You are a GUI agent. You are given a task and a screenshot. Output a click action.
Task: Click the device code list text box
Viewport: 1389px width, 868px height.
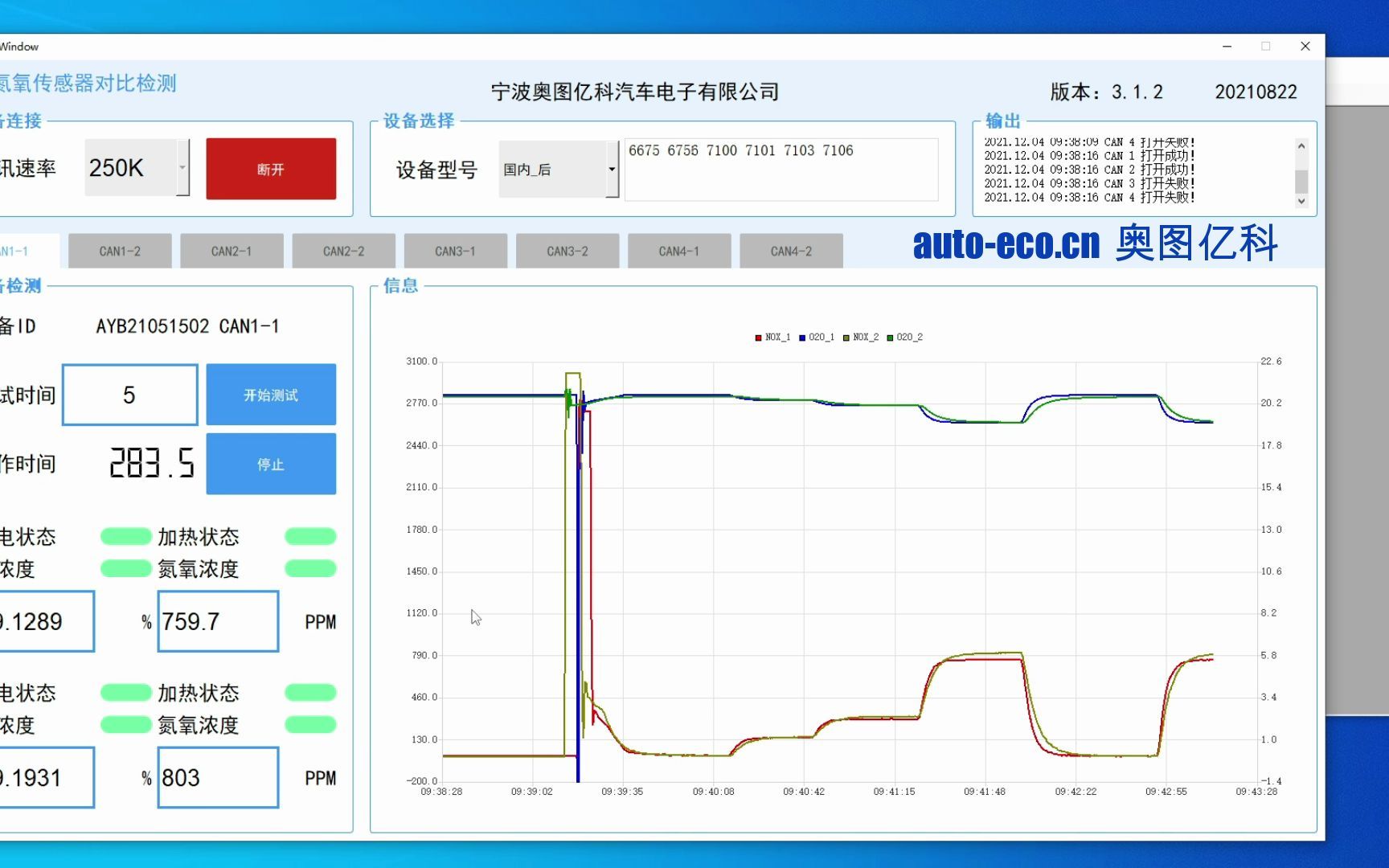(x=781, y=170)
